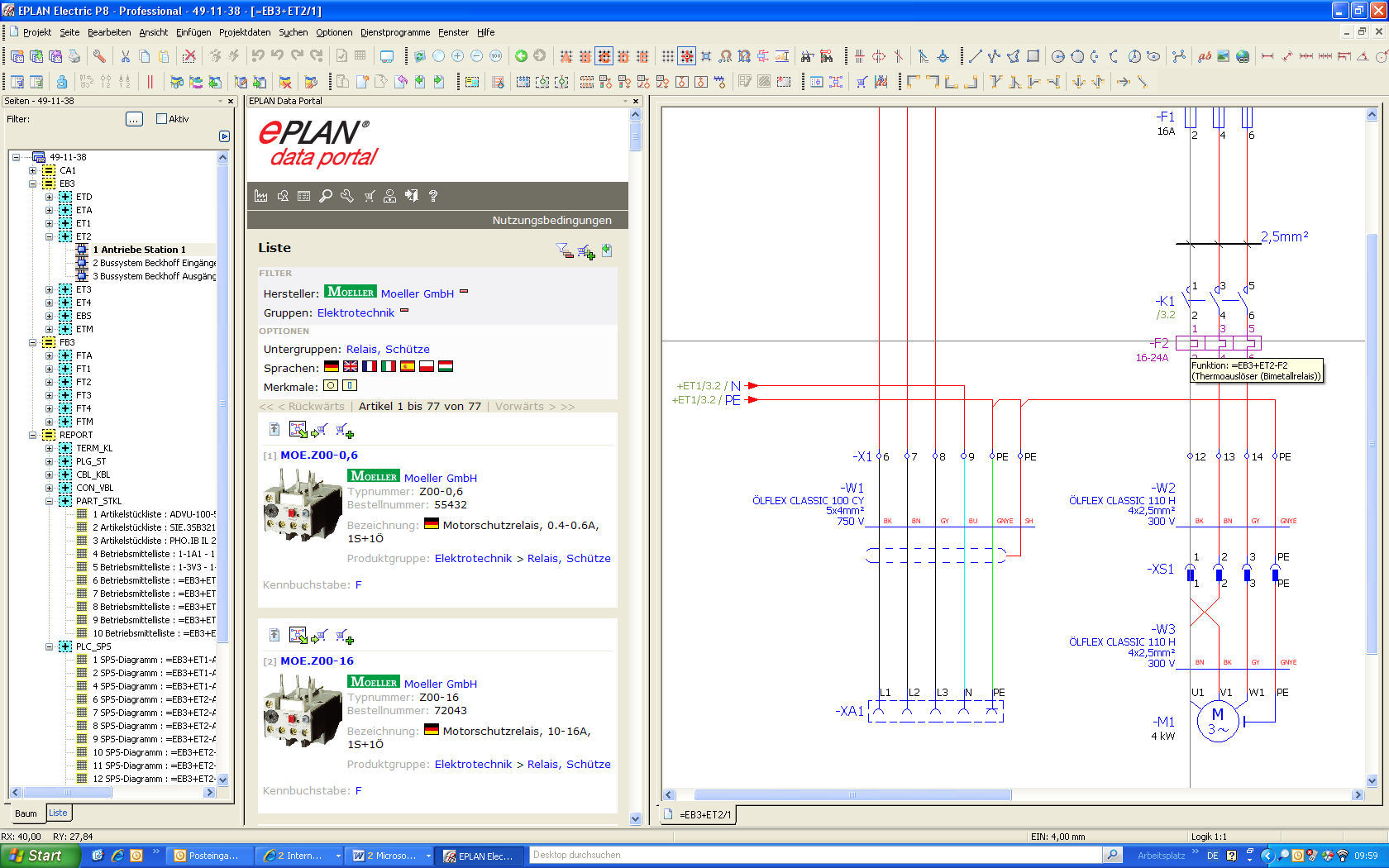Click the manufacturer factory icon in Data Portal
Screen dimensions: 1389x868
pyautogui.click(x=261, y=196)
